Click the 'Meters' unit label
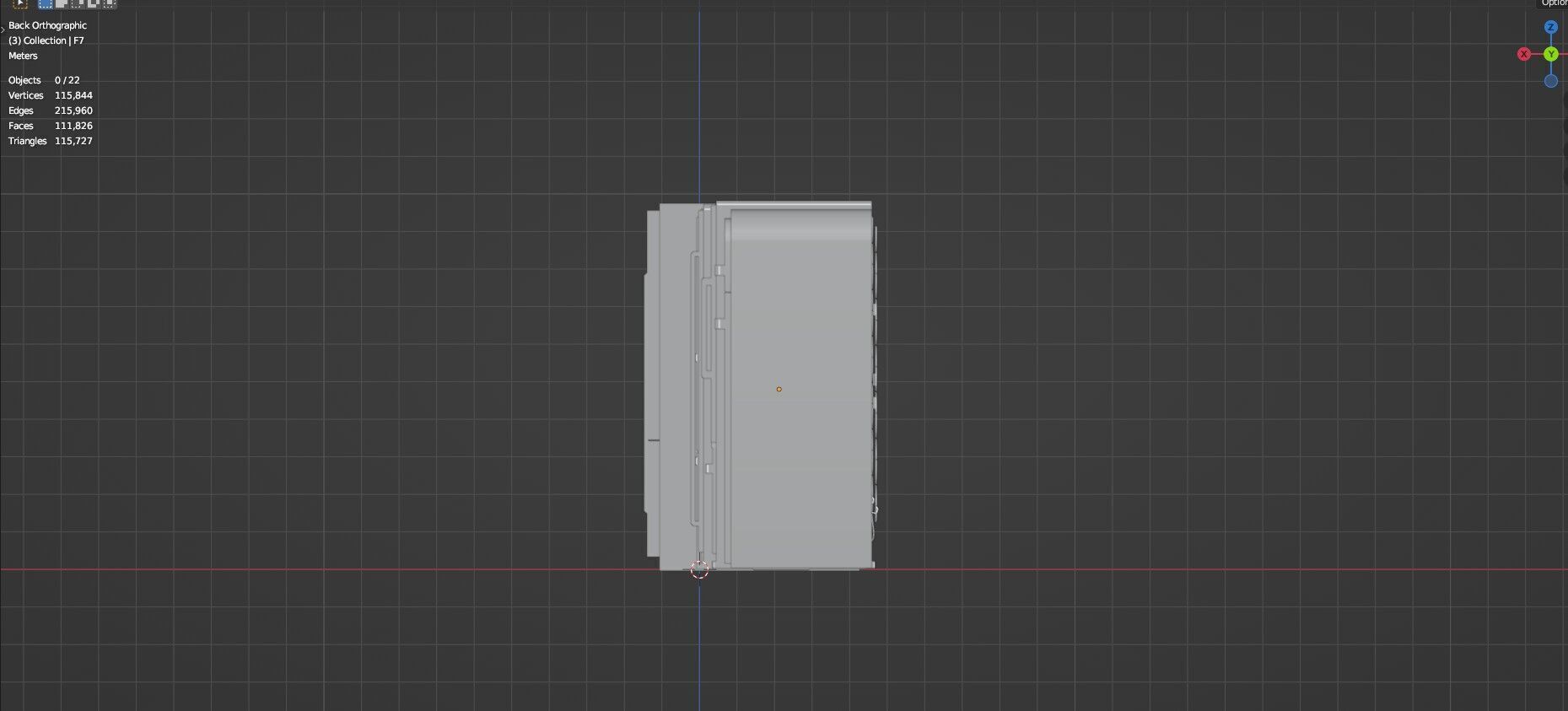 [23, 56]
